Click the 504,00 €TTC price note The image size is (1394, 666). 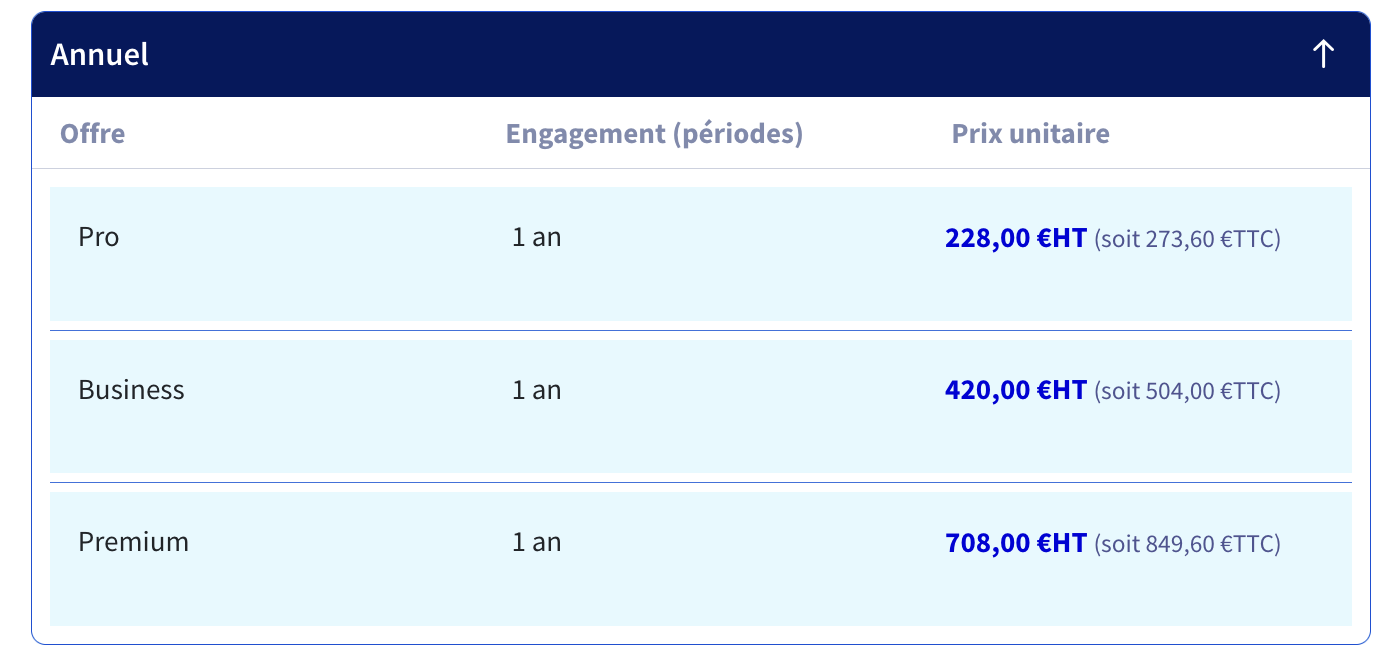[x=1187, y=391]
